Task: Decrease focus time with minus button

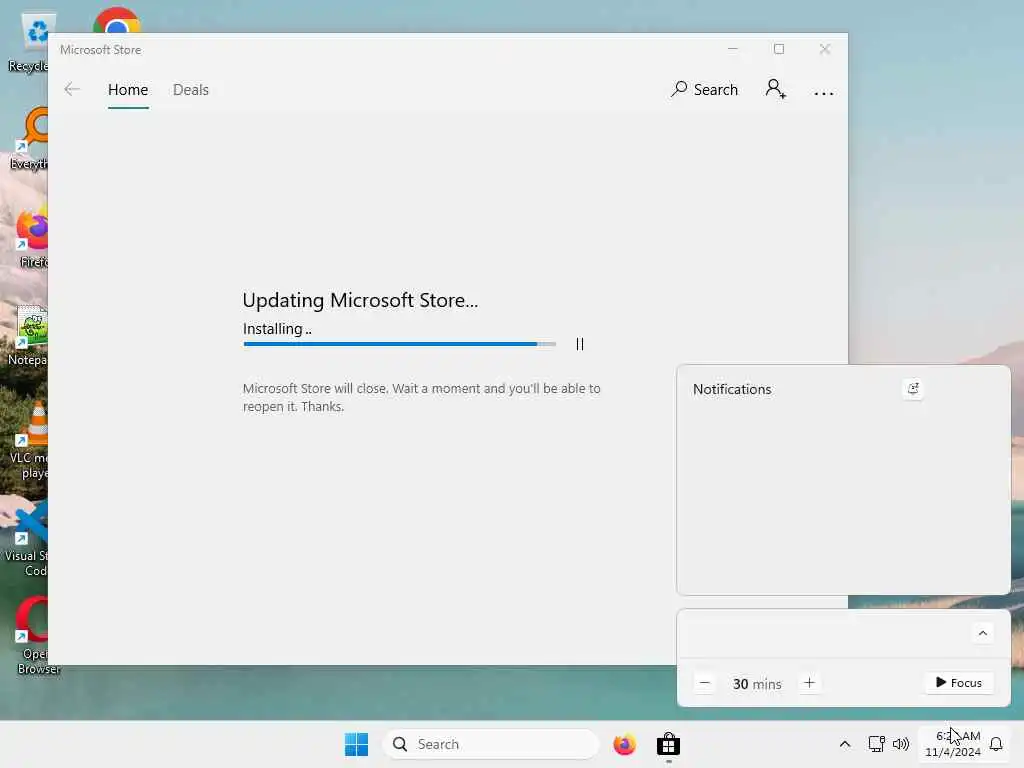Action: 705,683
